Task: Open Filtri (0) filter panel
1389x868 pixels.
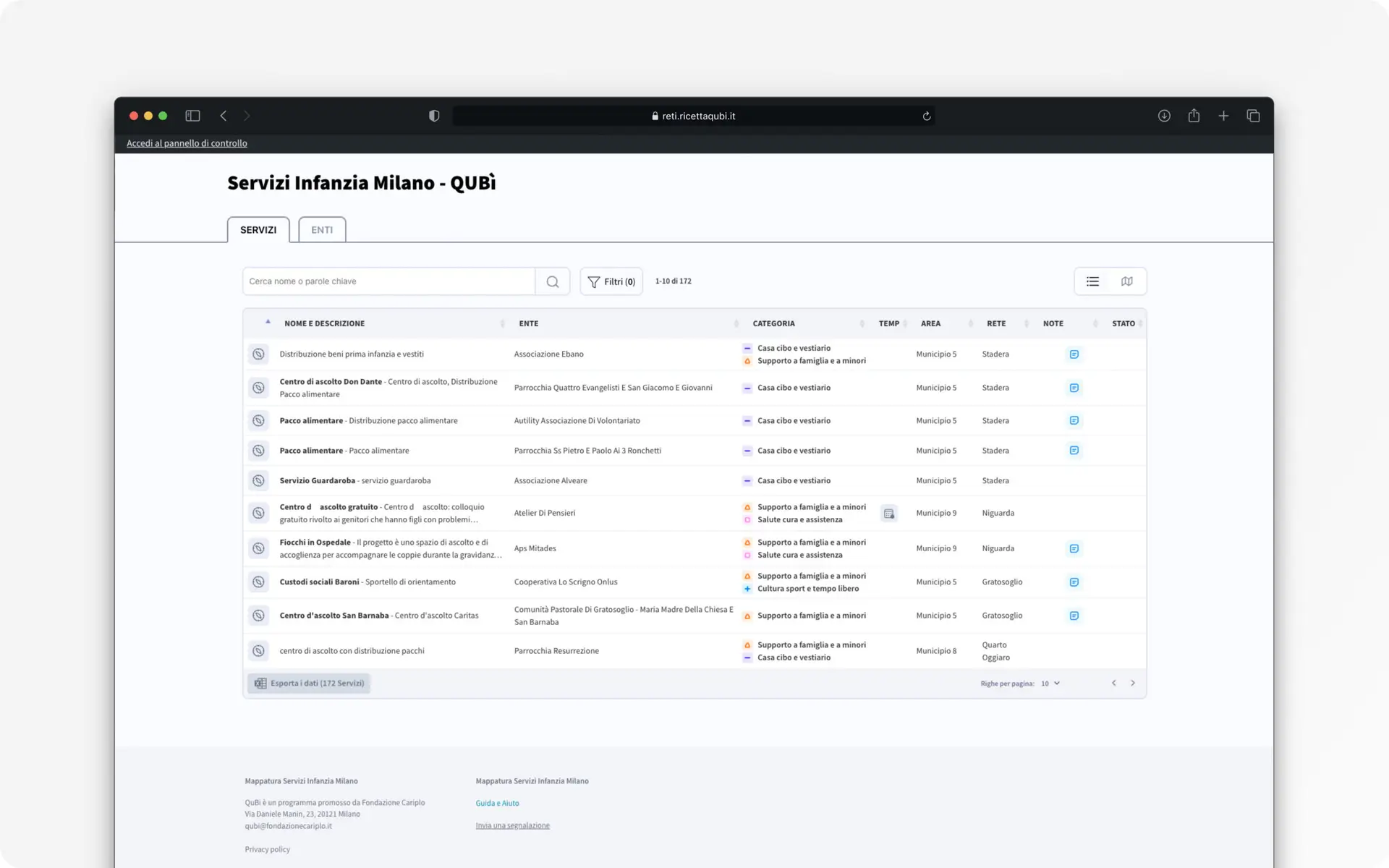Action: pos(611,281)
